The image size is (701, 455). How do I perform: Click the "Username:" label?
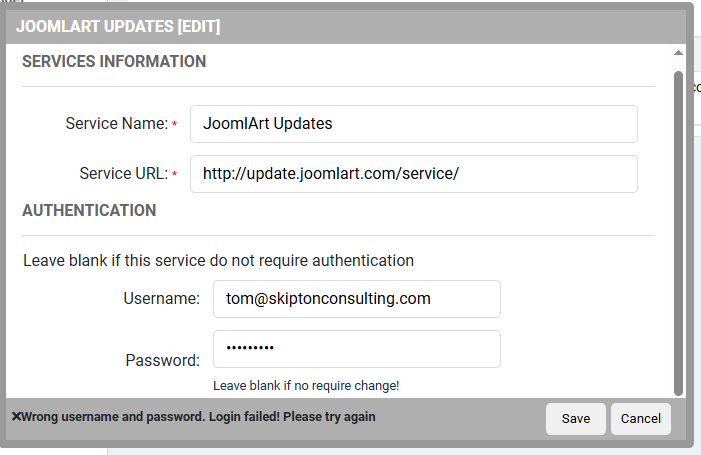coord(162,298)
